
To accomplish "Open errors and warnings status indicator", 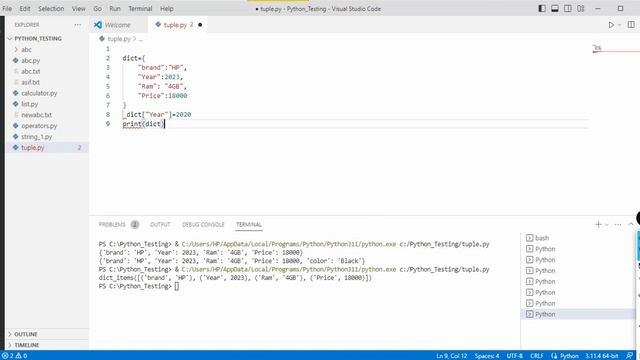I will tap(15, 356).
